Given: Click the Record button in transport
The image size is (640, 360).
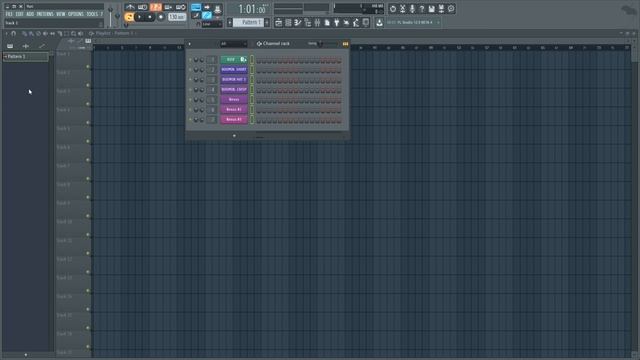Looking at the screenshot, I should (161, 17).
